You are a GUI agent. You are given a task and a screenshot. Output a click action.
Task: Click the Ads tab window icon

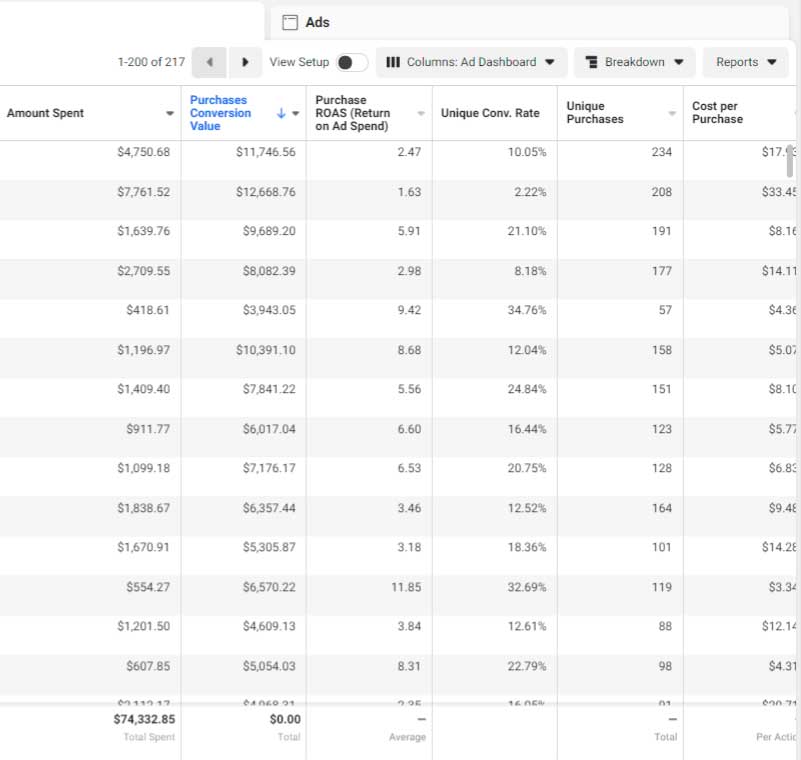tap(290, 22)
